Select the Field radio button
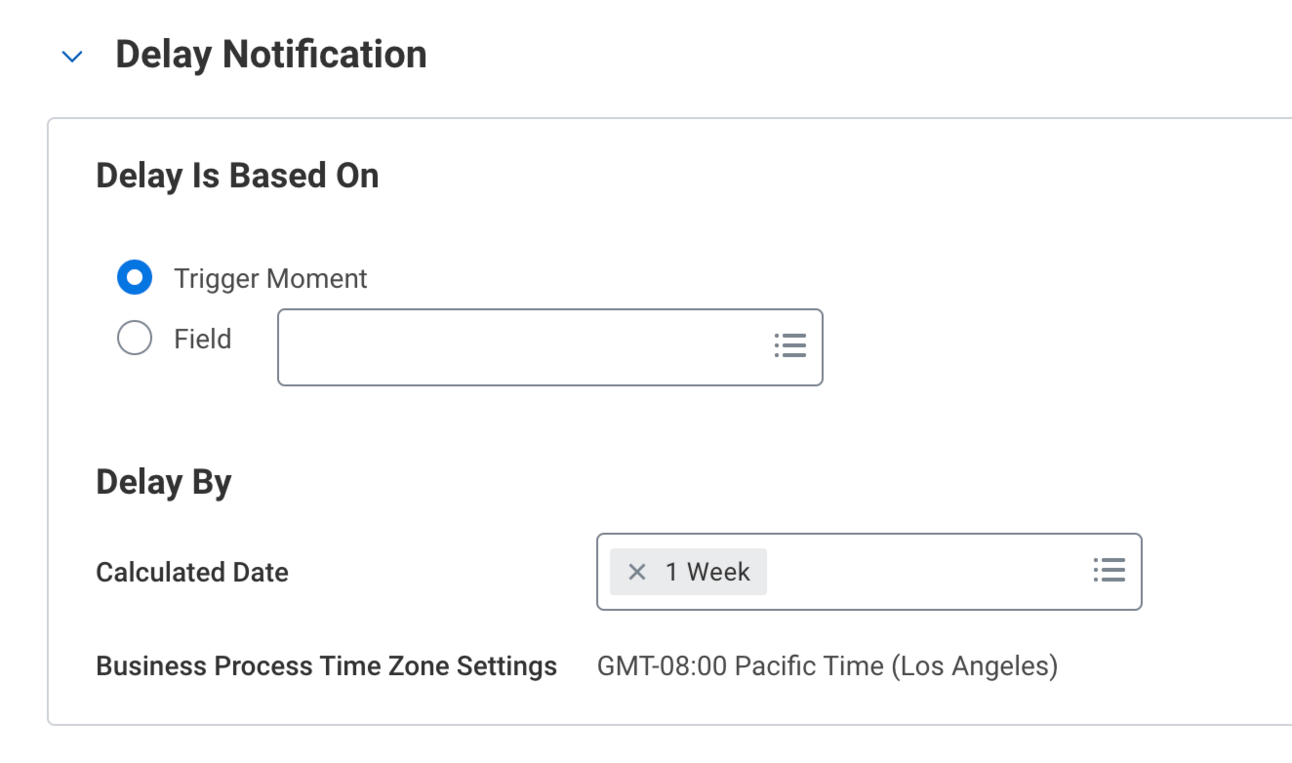The width and height of the screenshot is (1292, 763). (135, 339)
